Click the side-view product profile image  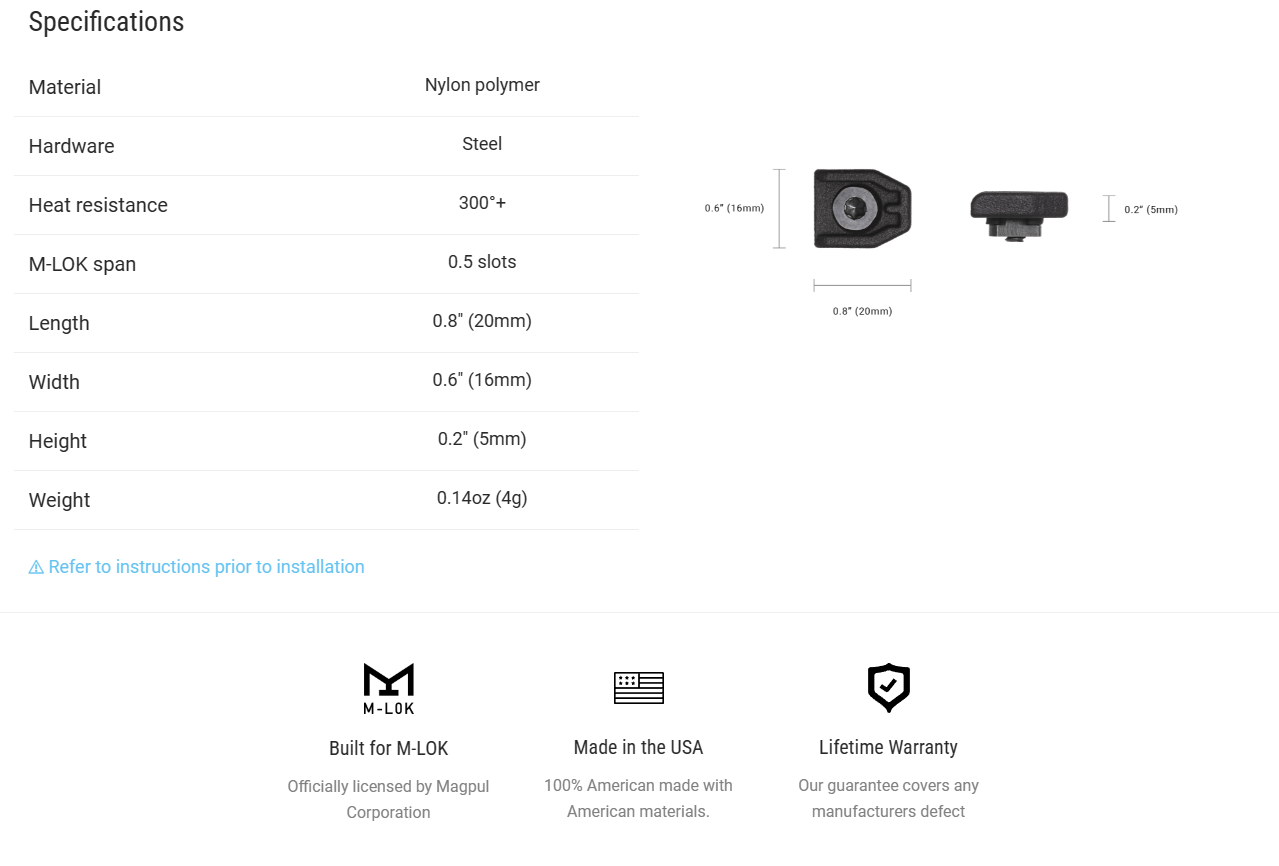point(1018,212)
